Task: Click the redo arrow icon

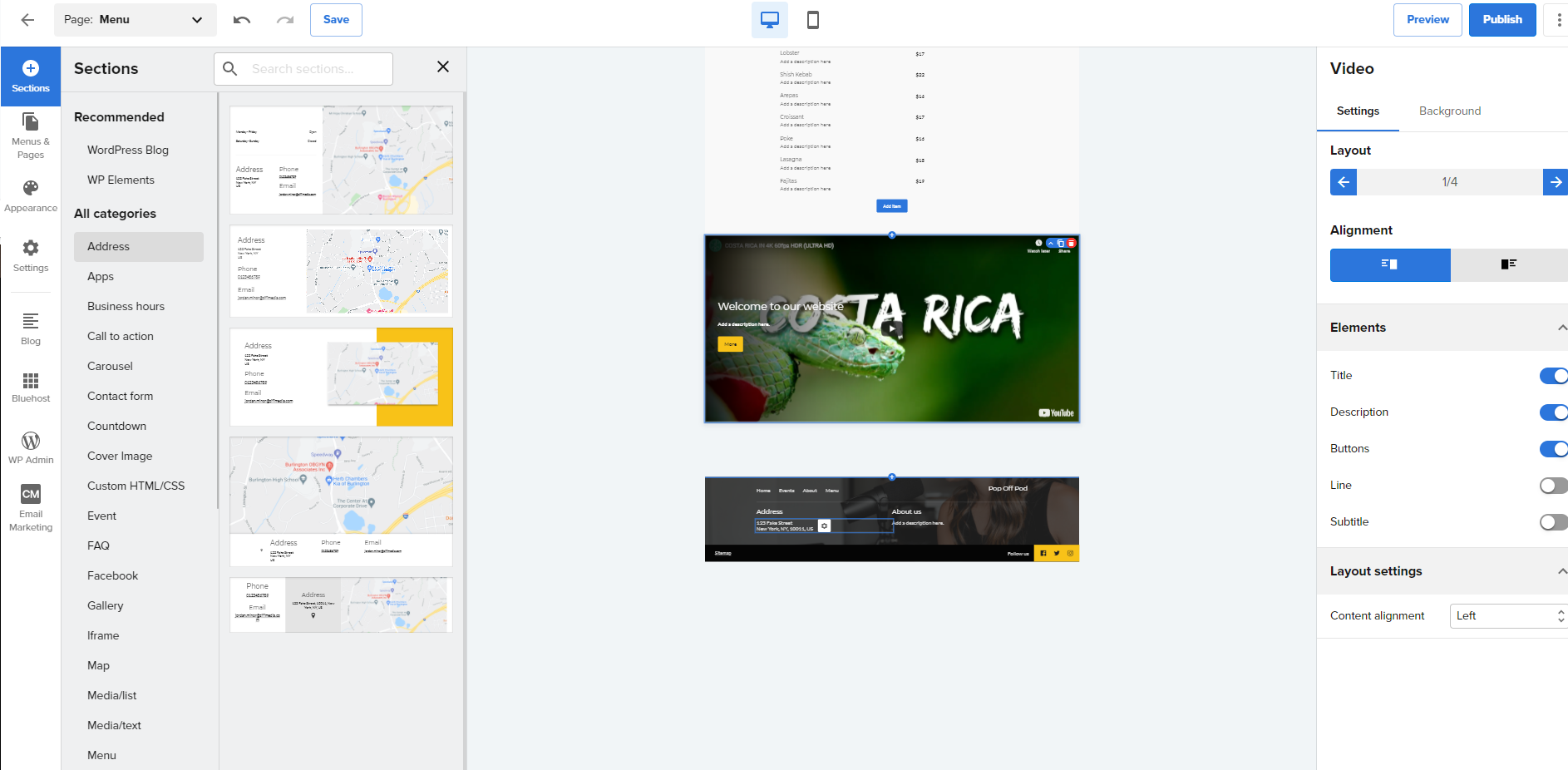Action: click(285, 20)
